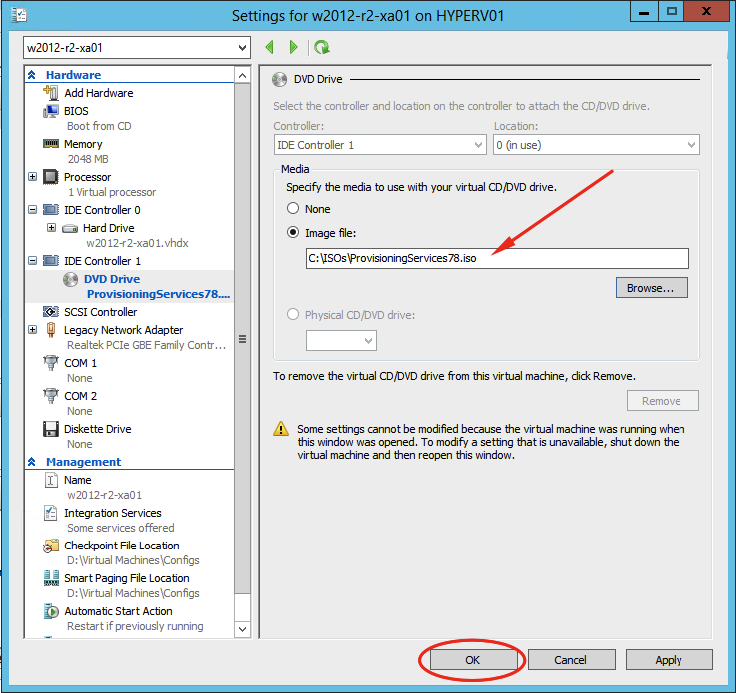Expand the Hard Drive tree node

(52, 228)
